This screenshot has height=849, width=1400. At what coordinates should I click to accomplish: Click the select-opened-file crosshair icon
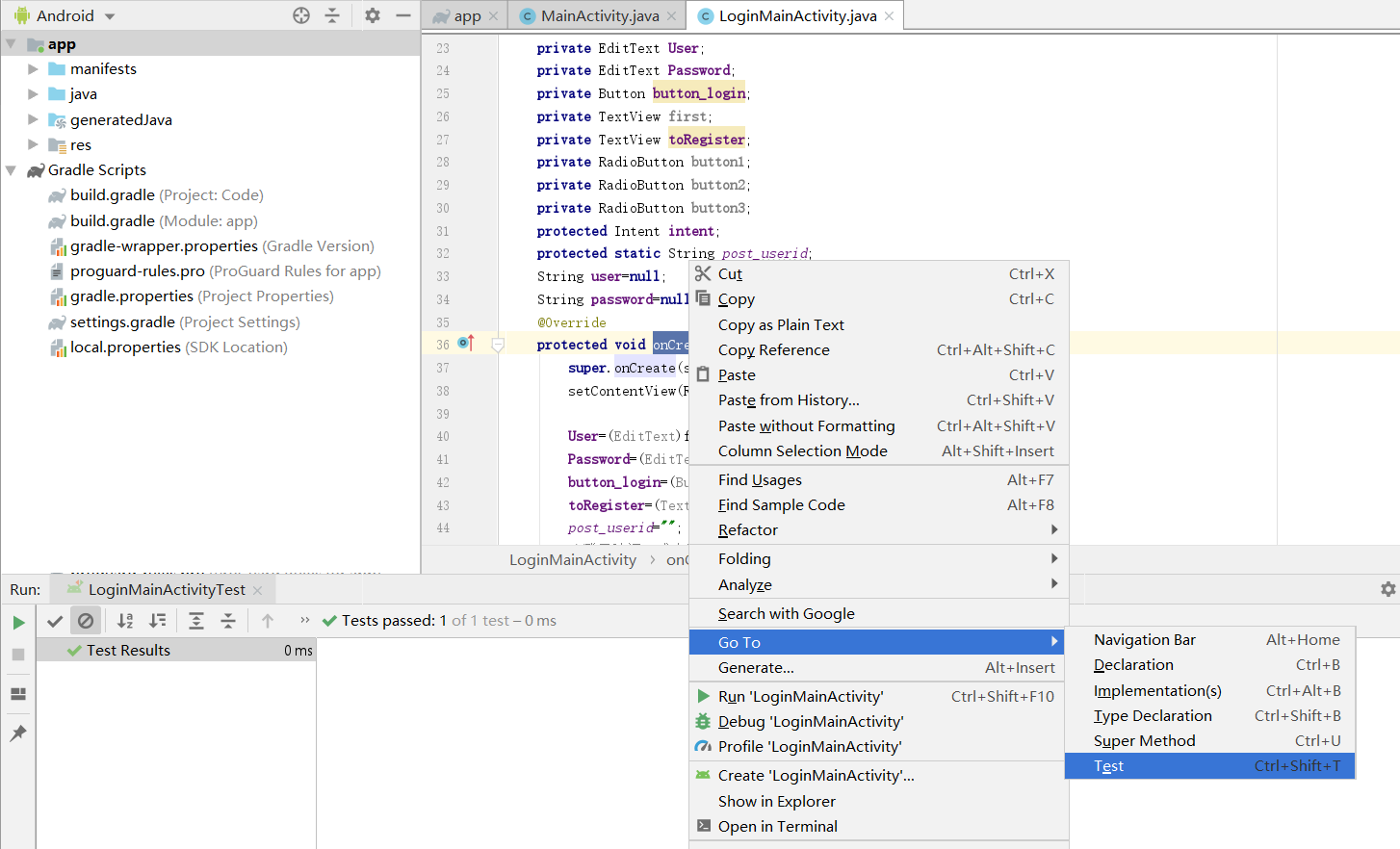coord(301,15)
